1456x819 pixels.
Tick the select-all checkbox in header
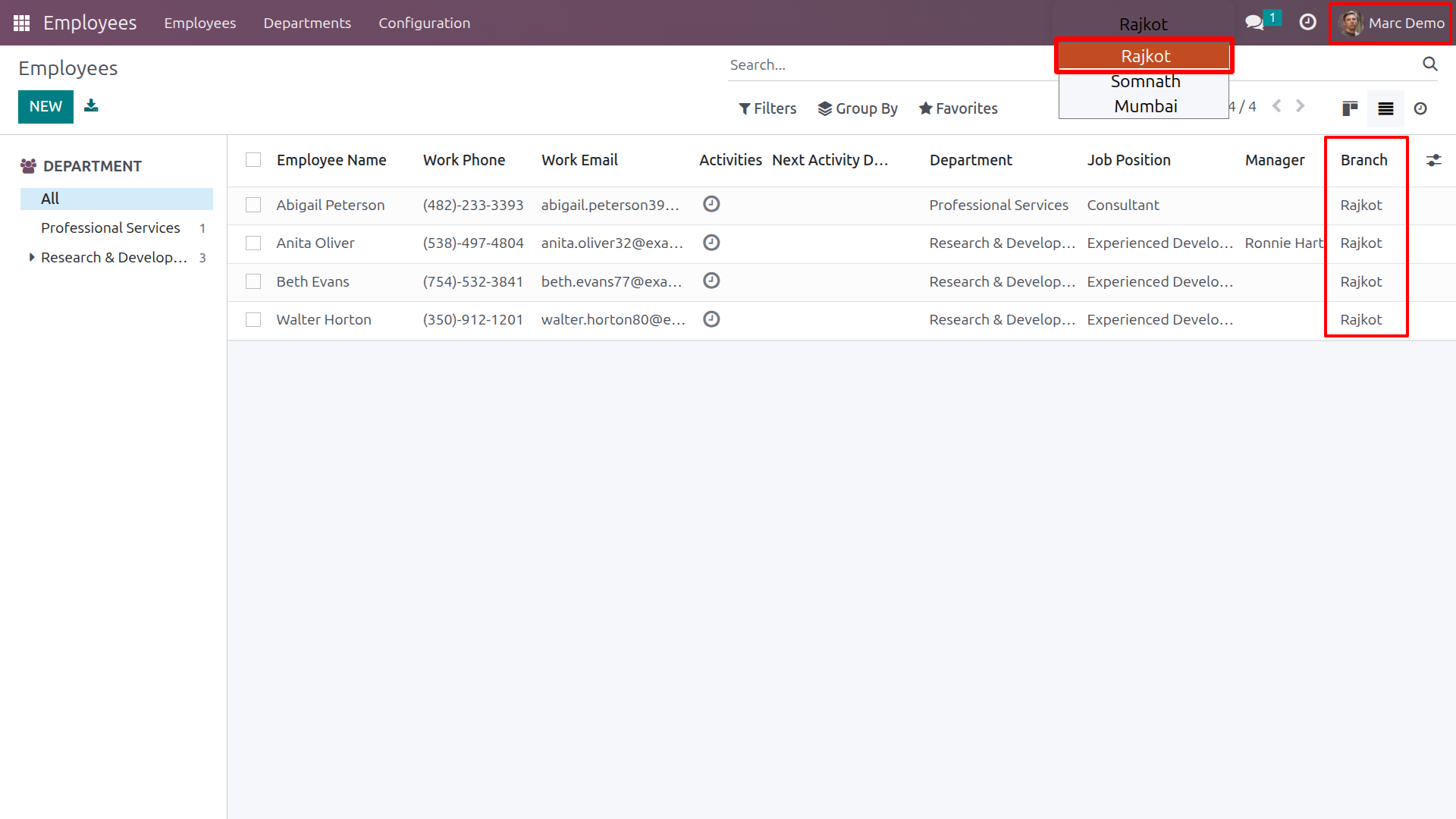[x=253, y=160]
